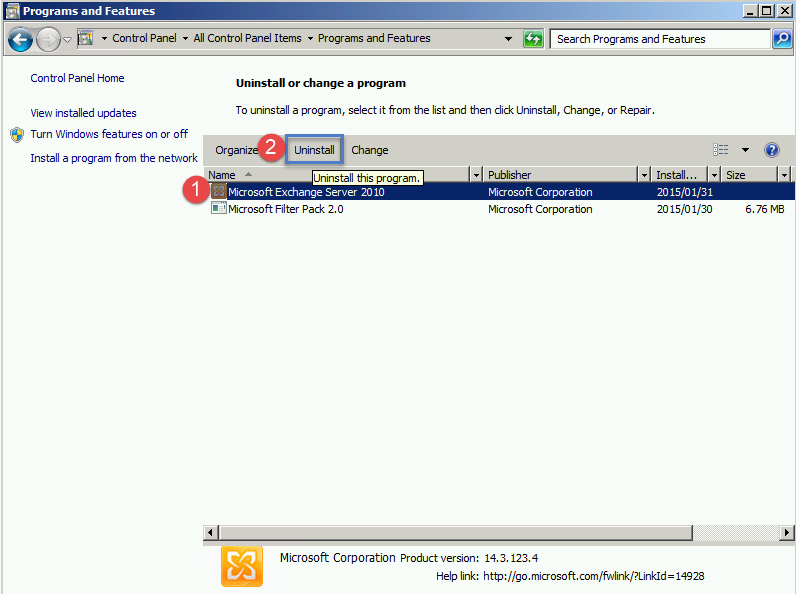
Task: Click the 6.76 MB size cell
Action: pyautogui.click(x=765, y=209)
